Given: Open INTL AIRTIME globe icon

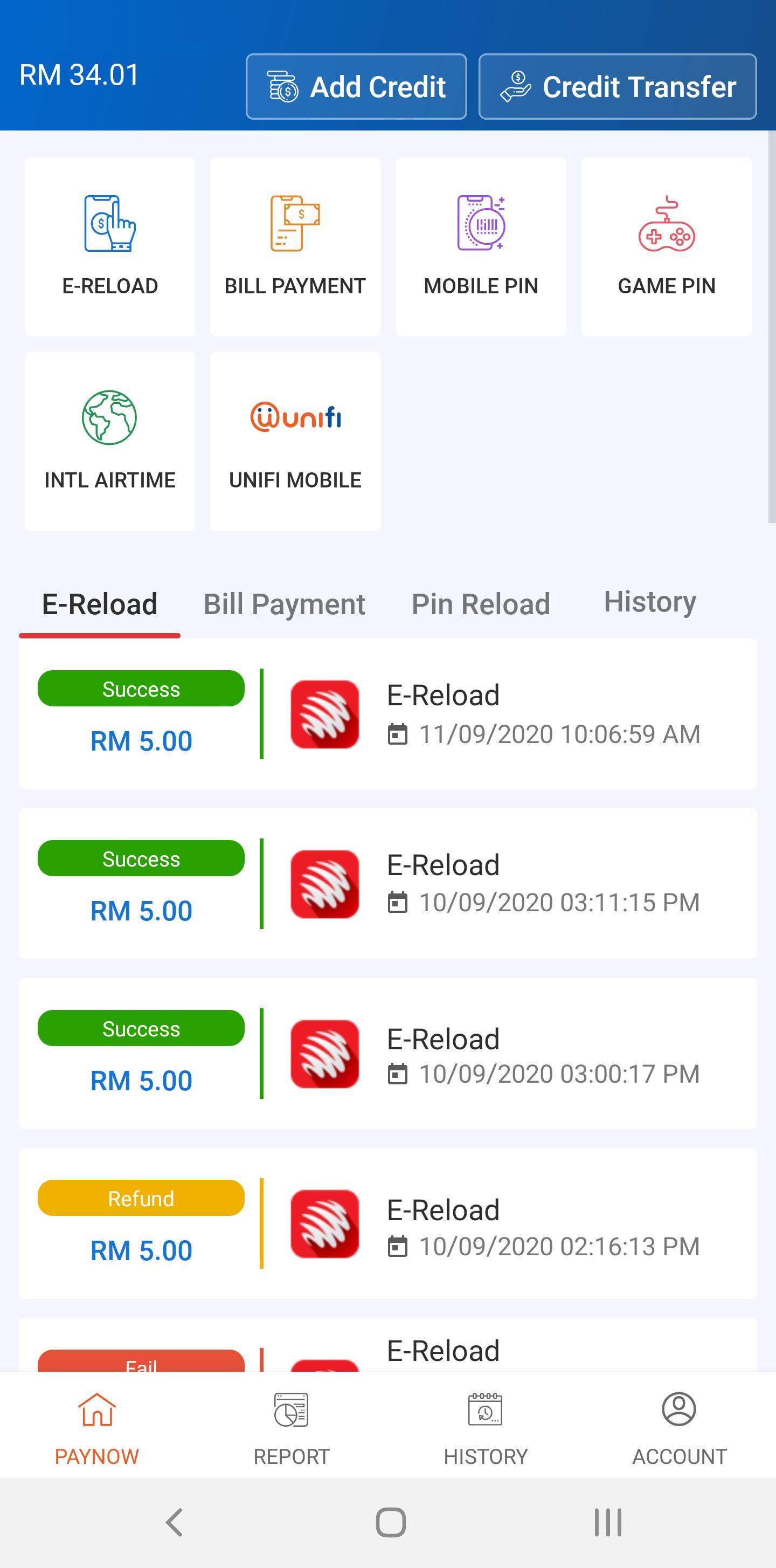Looking at the screenshot, I should pos(110,417).
